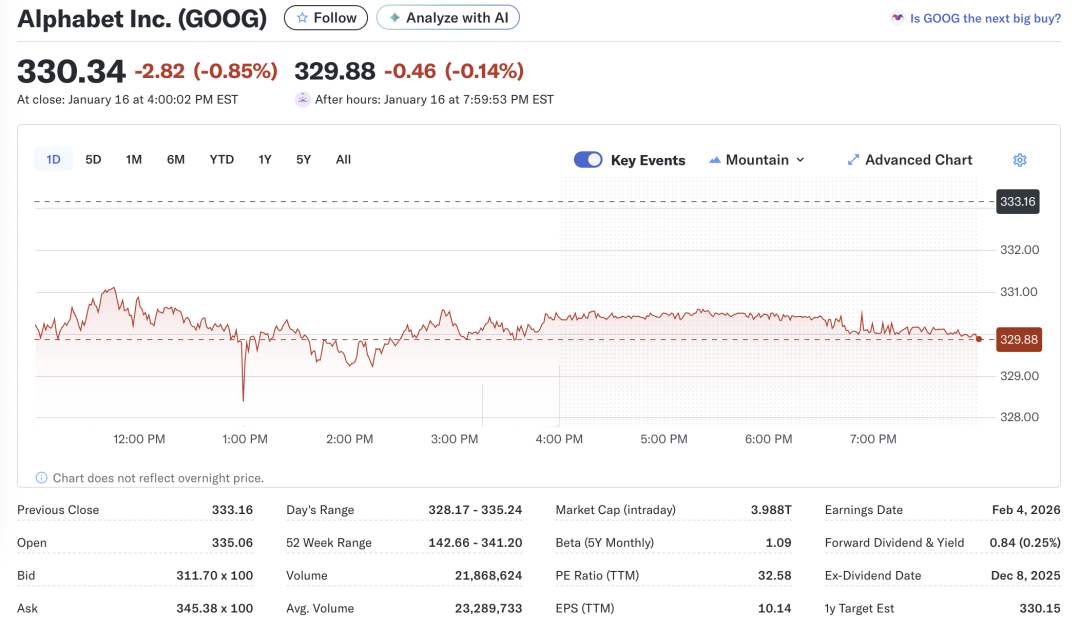Open the All time range view
Image resolution: width=1080 pixels, height=632 pixels.
(343, 159)
